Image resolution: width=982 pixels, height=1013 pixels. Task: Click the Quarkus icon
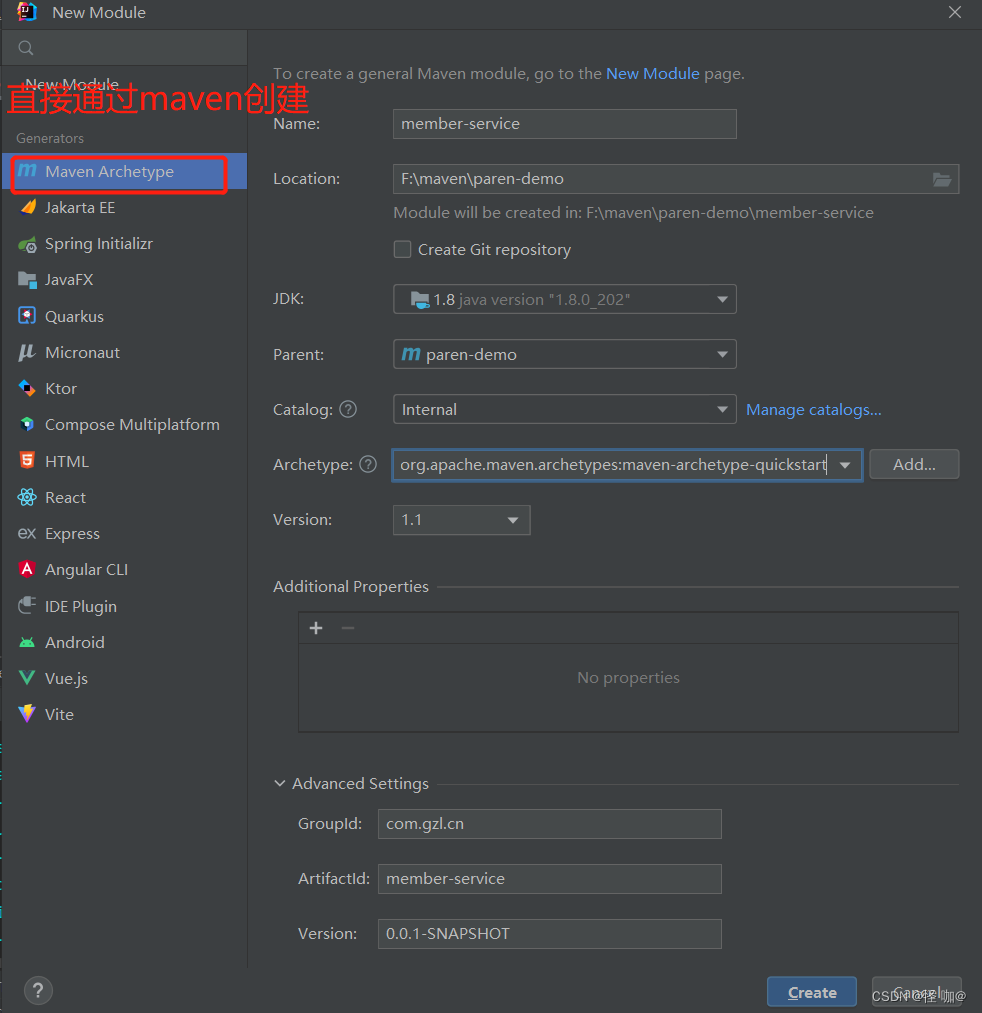click(x=27, y=316)
